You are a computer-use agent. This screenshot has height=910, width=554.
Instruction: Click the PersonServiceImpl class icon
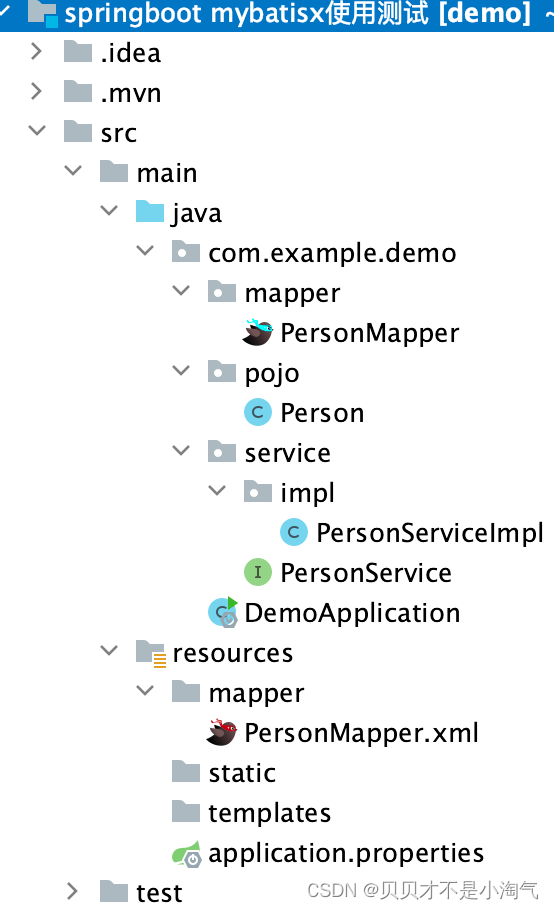point(294,532)
